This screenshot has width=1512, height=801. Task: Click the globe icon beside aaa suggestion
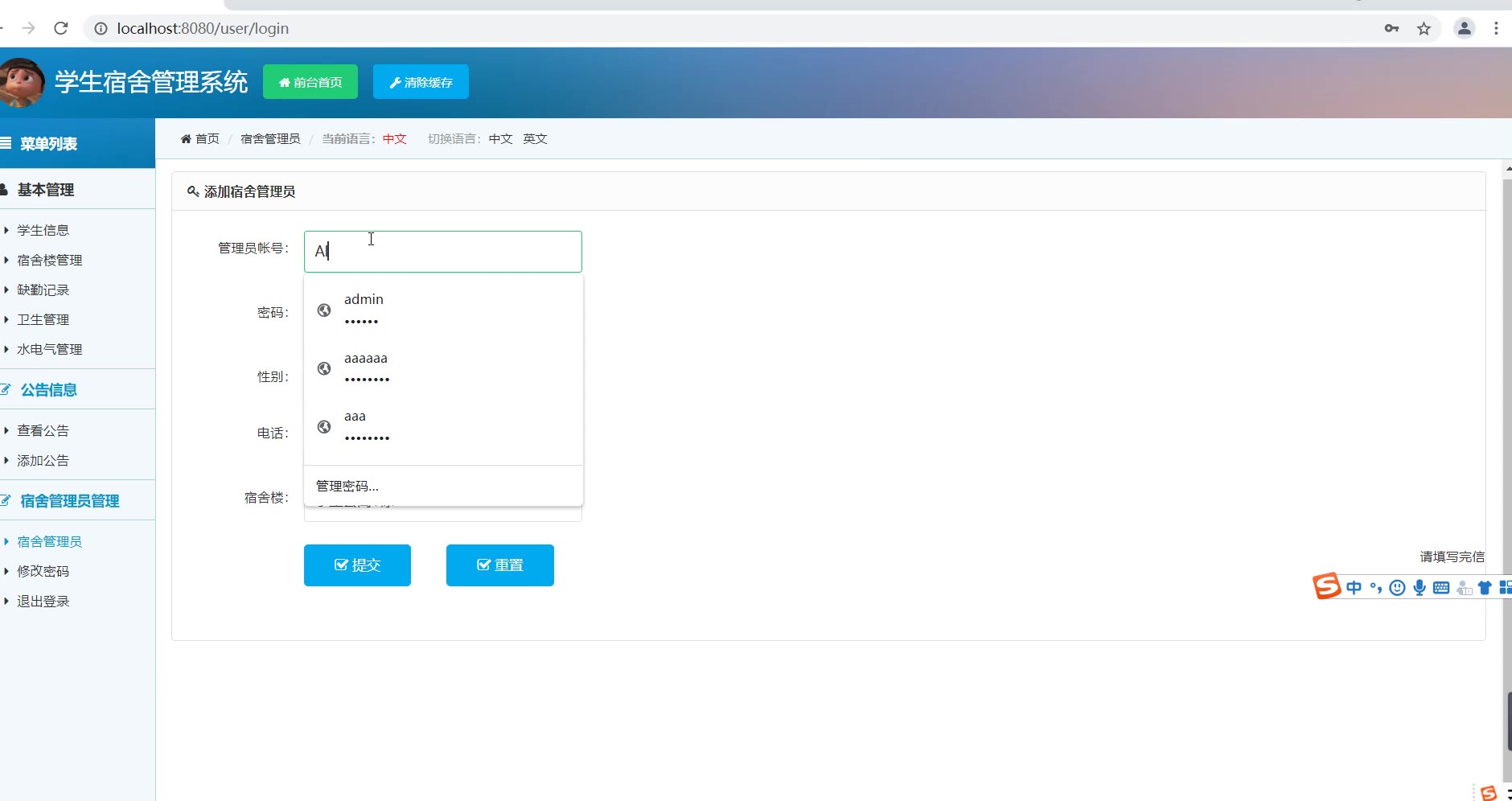tap(324, 426)
